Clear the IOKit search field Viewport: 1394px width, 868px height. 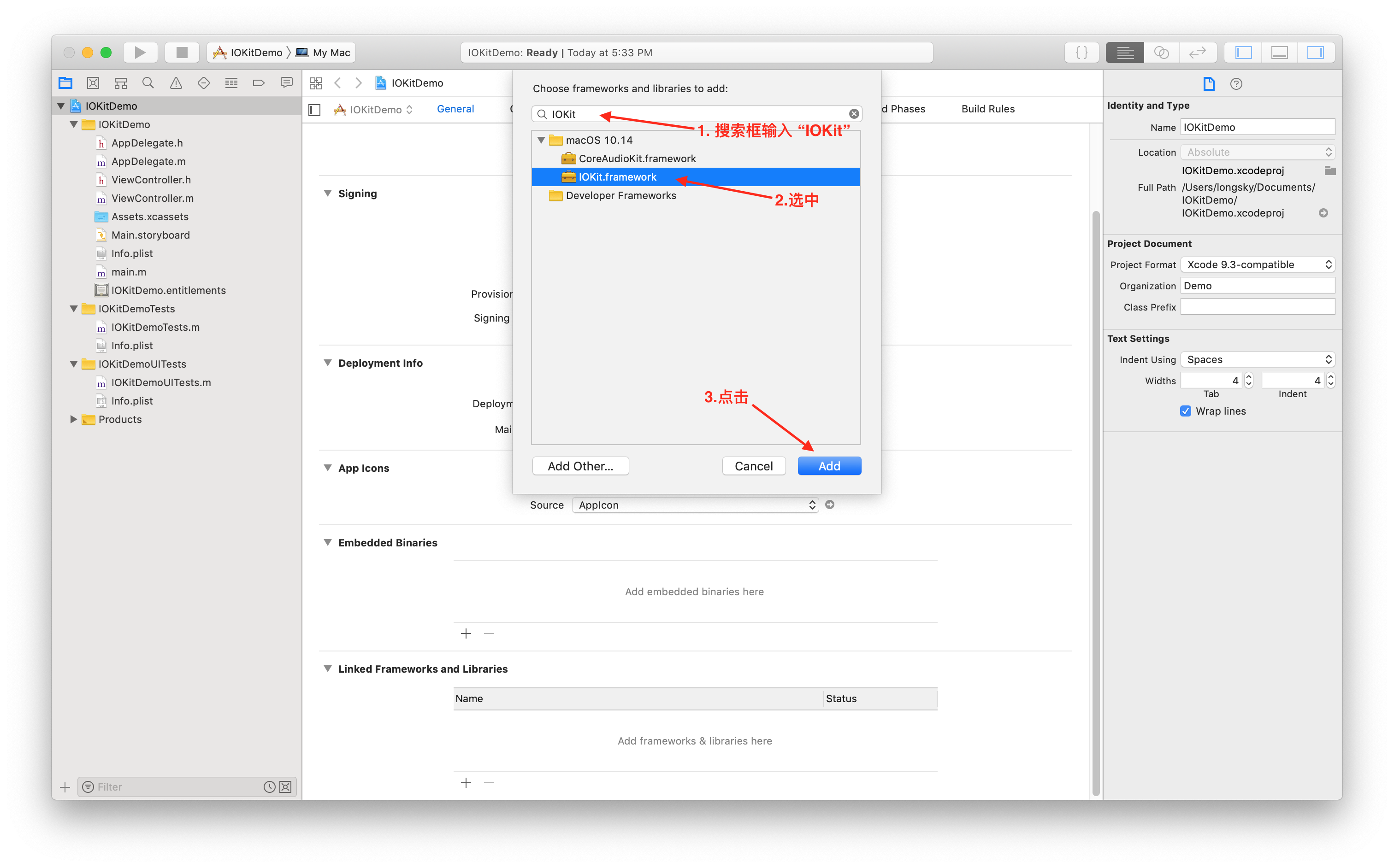854,114
